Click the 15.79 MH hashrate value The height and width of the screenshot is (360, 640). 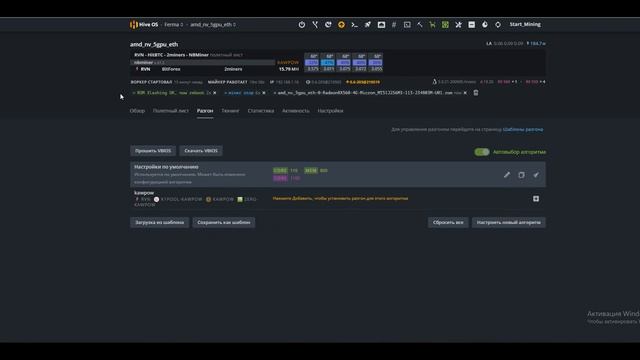(289, 69)
